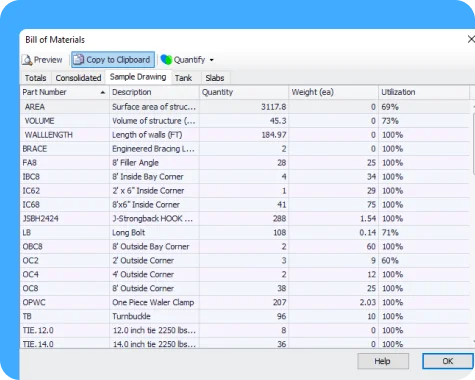Select the Sample Drawing tab

click(x=138, y=77)
